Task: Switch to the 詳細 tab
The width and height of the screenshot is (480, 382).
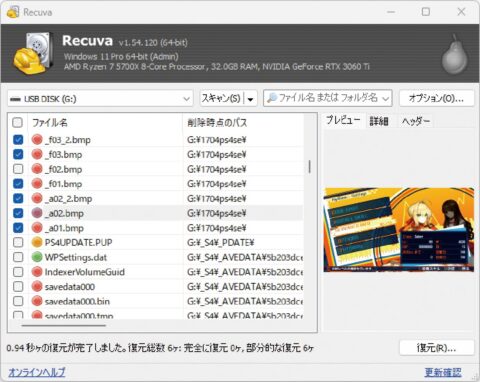Action: (379, 121)
